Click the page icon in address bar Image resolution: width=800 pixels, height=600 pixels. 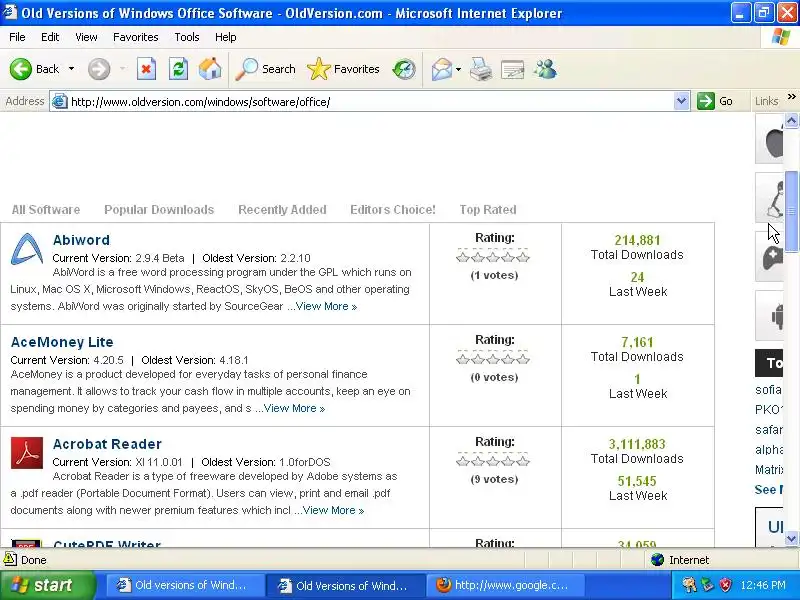60,102
